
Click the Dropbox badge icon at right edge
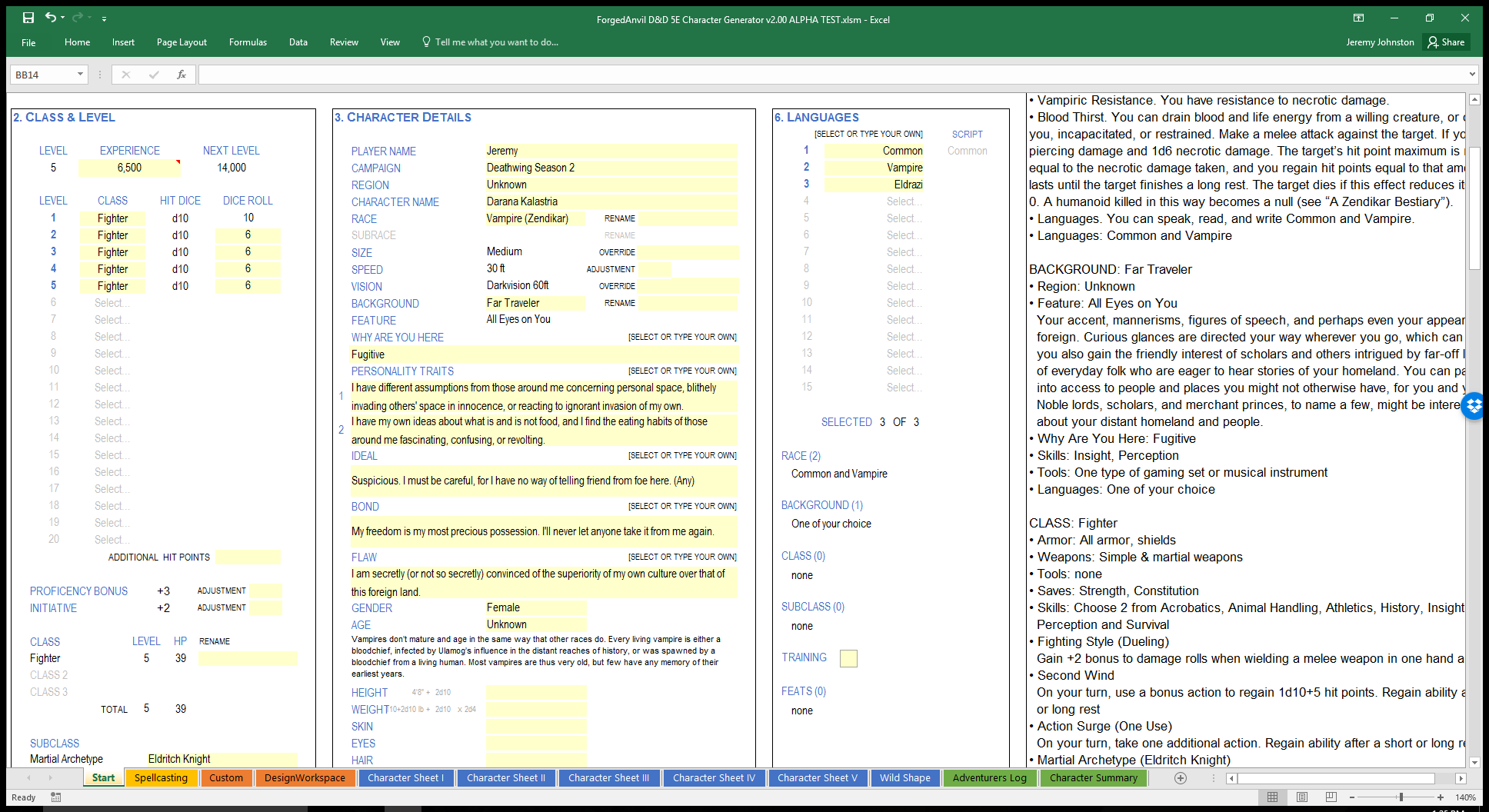tap(1474, 405)
